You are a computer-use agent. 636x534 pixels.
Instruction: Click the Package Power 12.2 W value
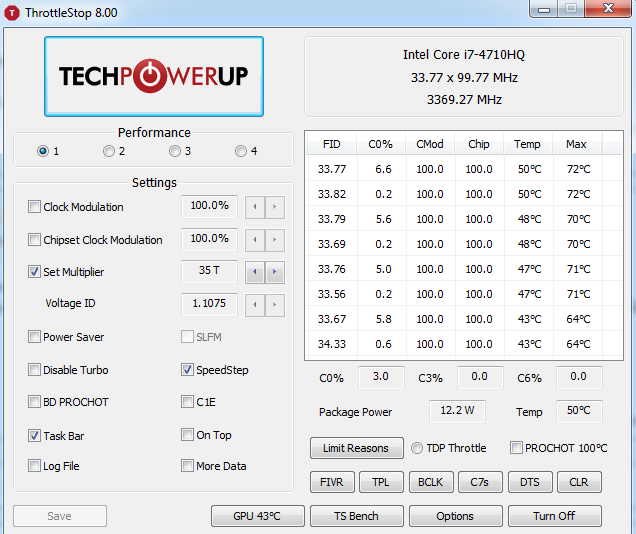(457, 411)
